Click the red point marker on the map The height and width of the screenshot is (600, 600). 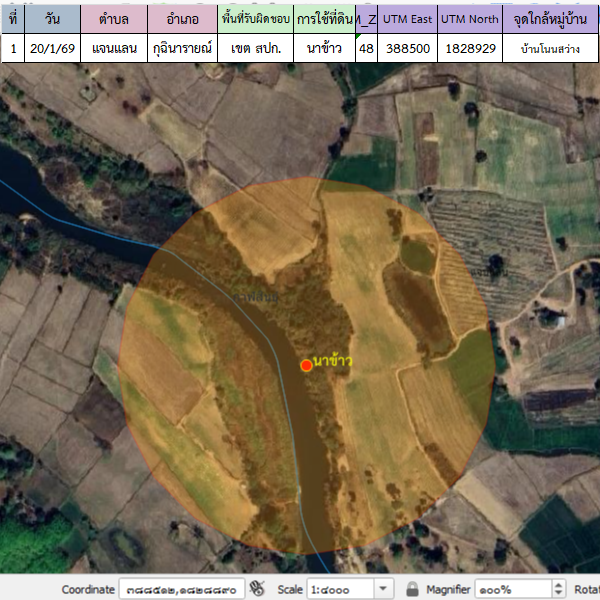pos(306,365)
